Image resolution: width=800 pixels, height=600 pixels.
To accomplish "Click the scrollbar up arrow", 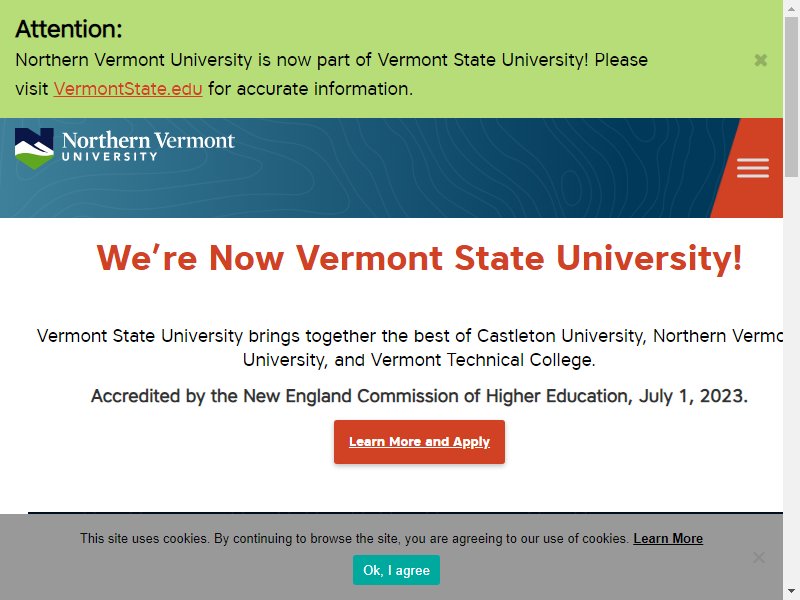I will point(791,8).
